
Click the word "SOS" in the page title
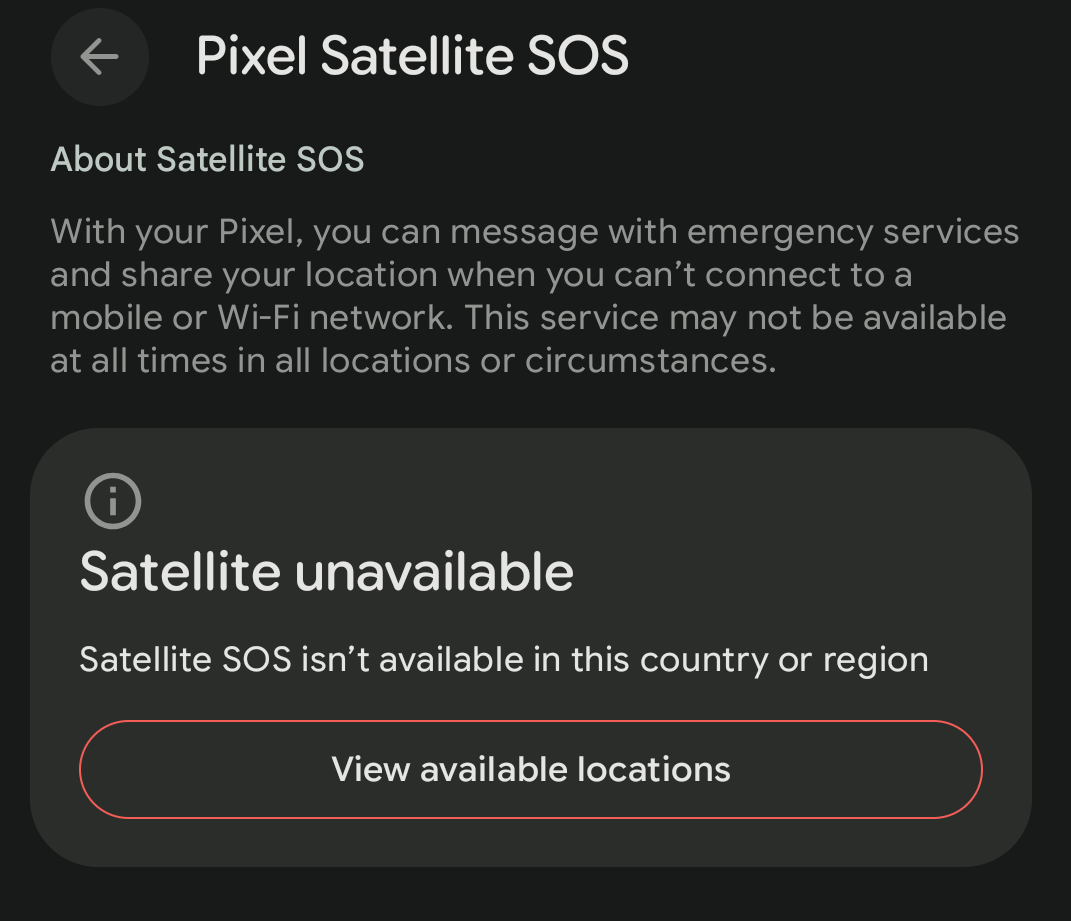point(578,56)
